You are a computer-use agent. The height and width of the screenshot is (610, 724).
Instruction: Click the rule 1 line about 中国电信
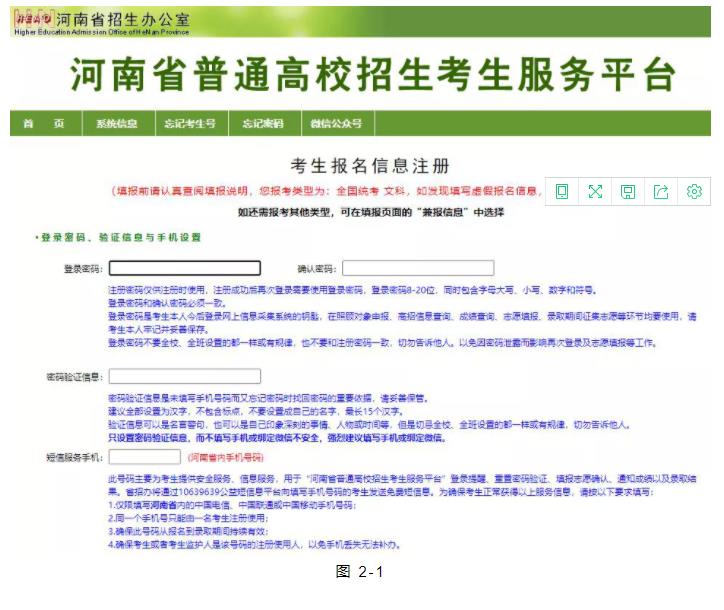tap(232, 505)
